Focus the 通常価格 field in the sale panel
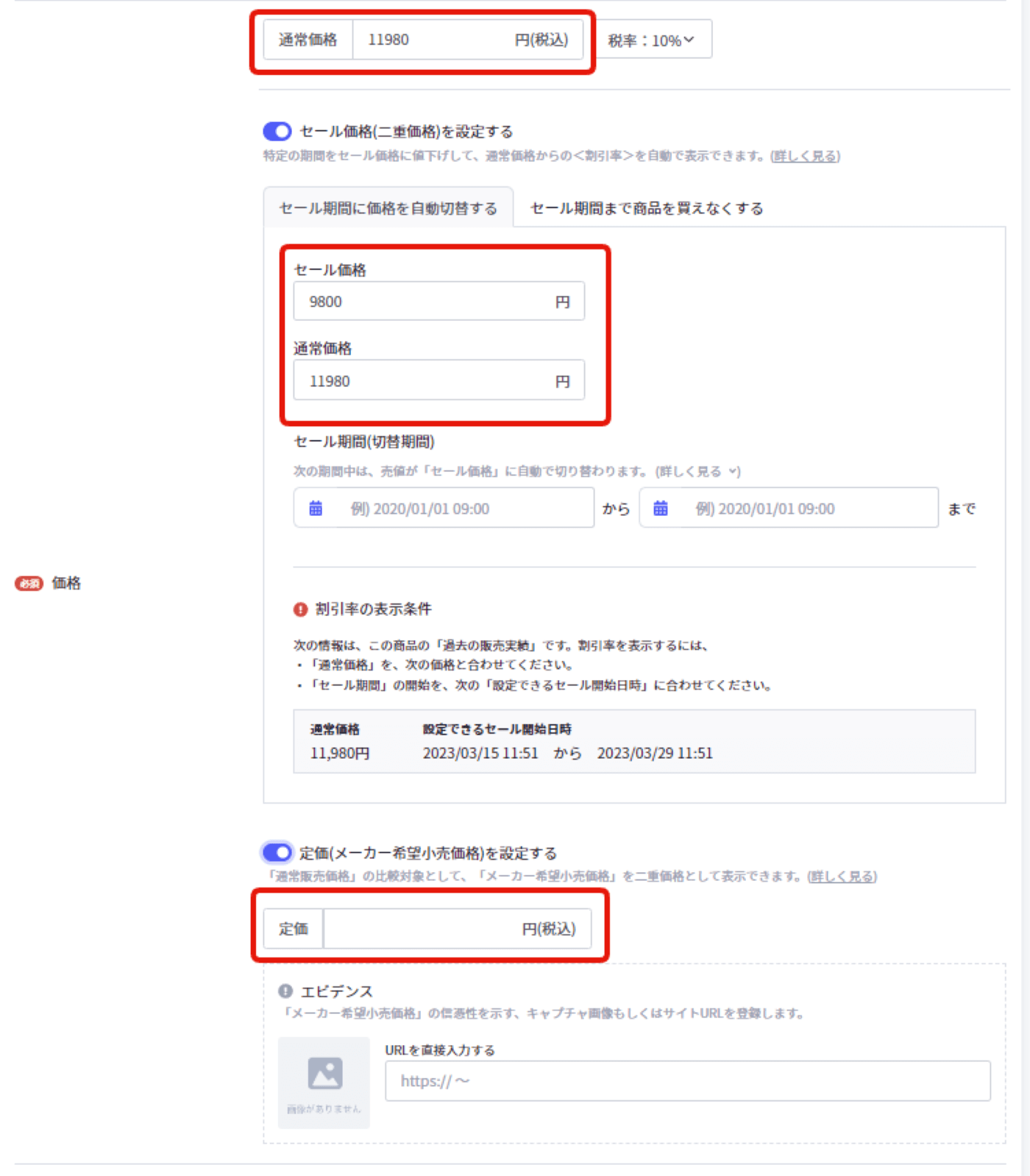1030x1176 pixels. click(439, 380)
